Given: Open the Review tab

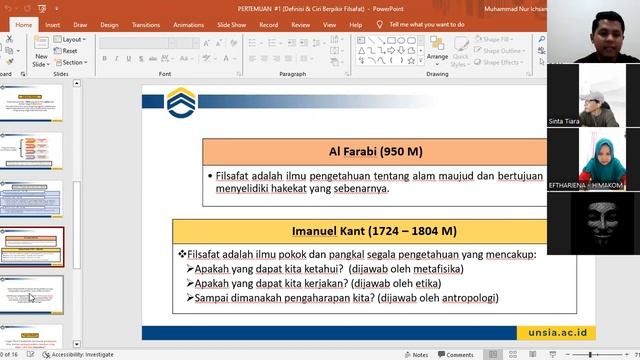Looking at the screenshot, I should [300, 25].
